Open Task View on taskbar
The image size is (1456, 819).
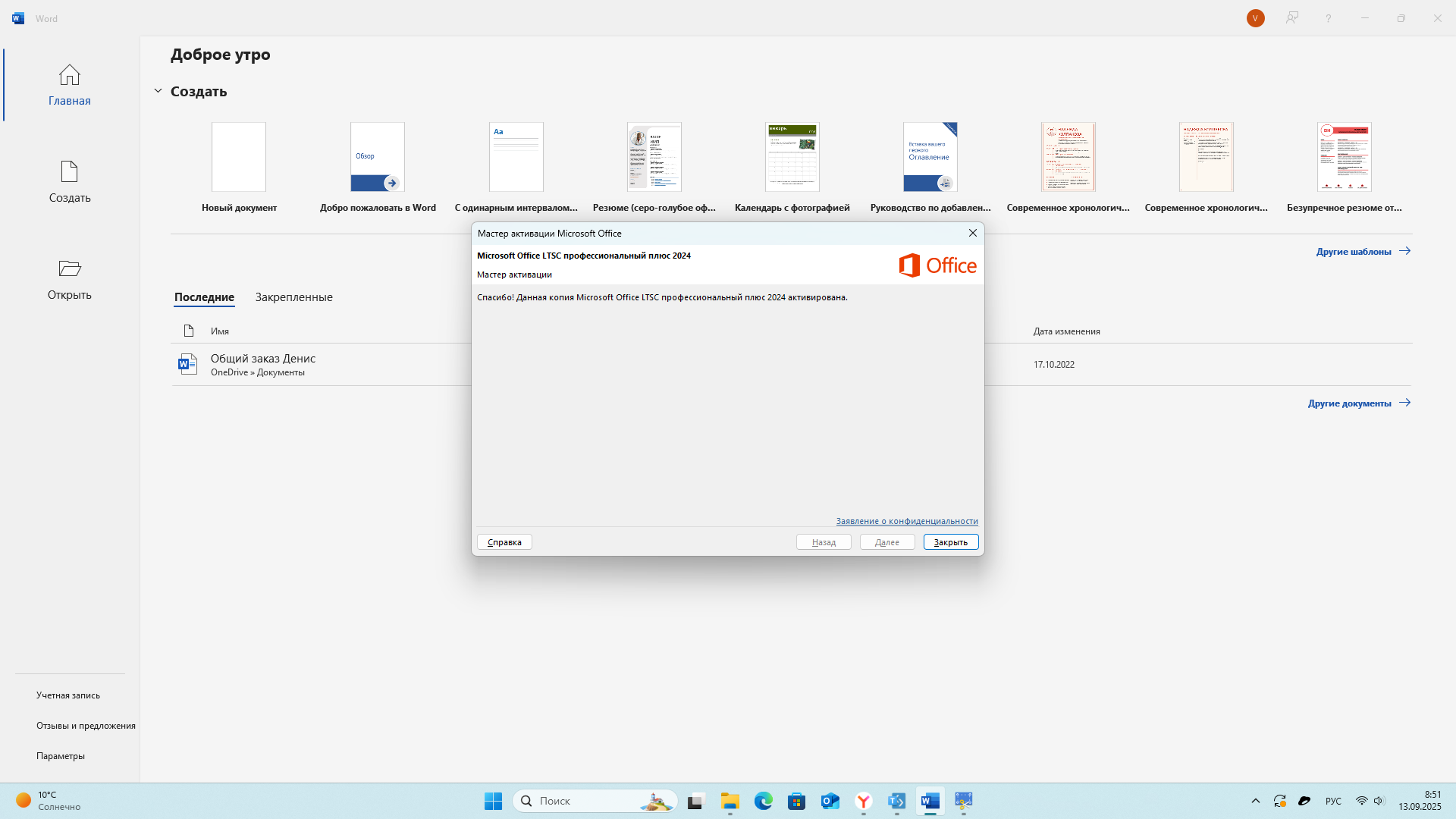696,801
